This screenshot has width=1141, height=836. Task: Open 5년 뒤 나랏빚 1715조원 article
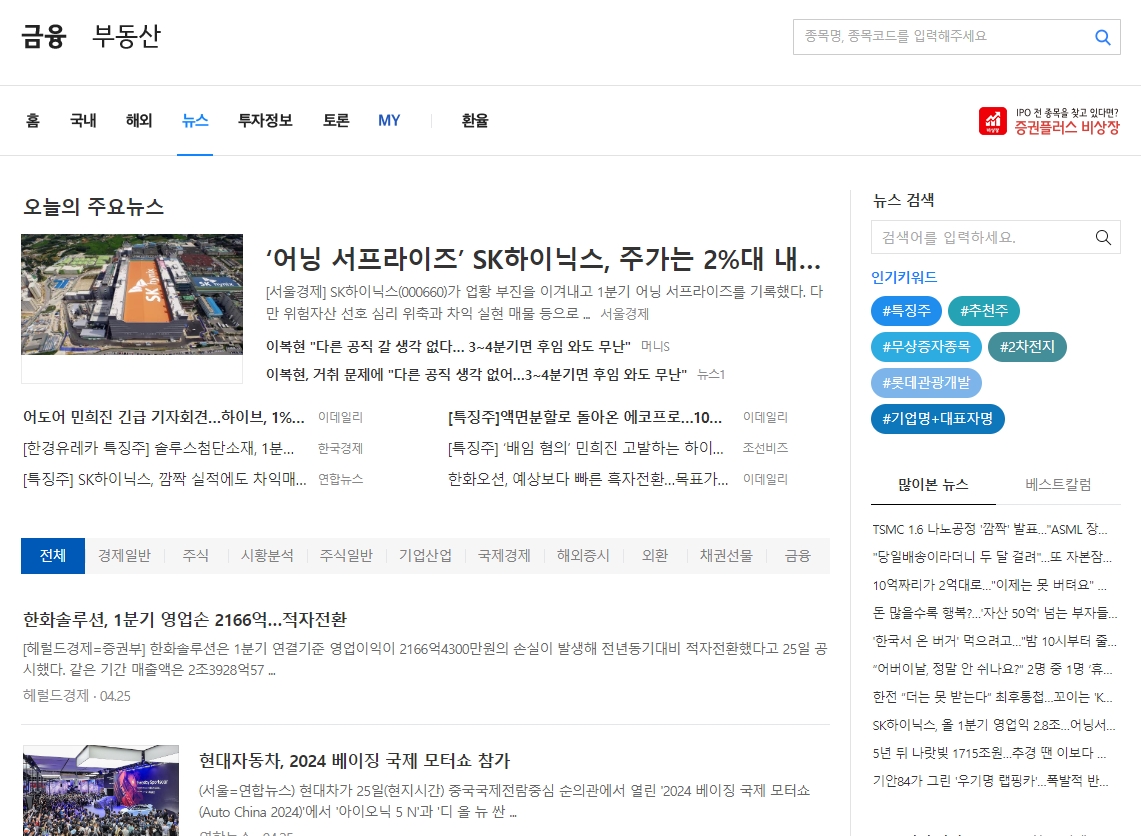pos(990,754)
